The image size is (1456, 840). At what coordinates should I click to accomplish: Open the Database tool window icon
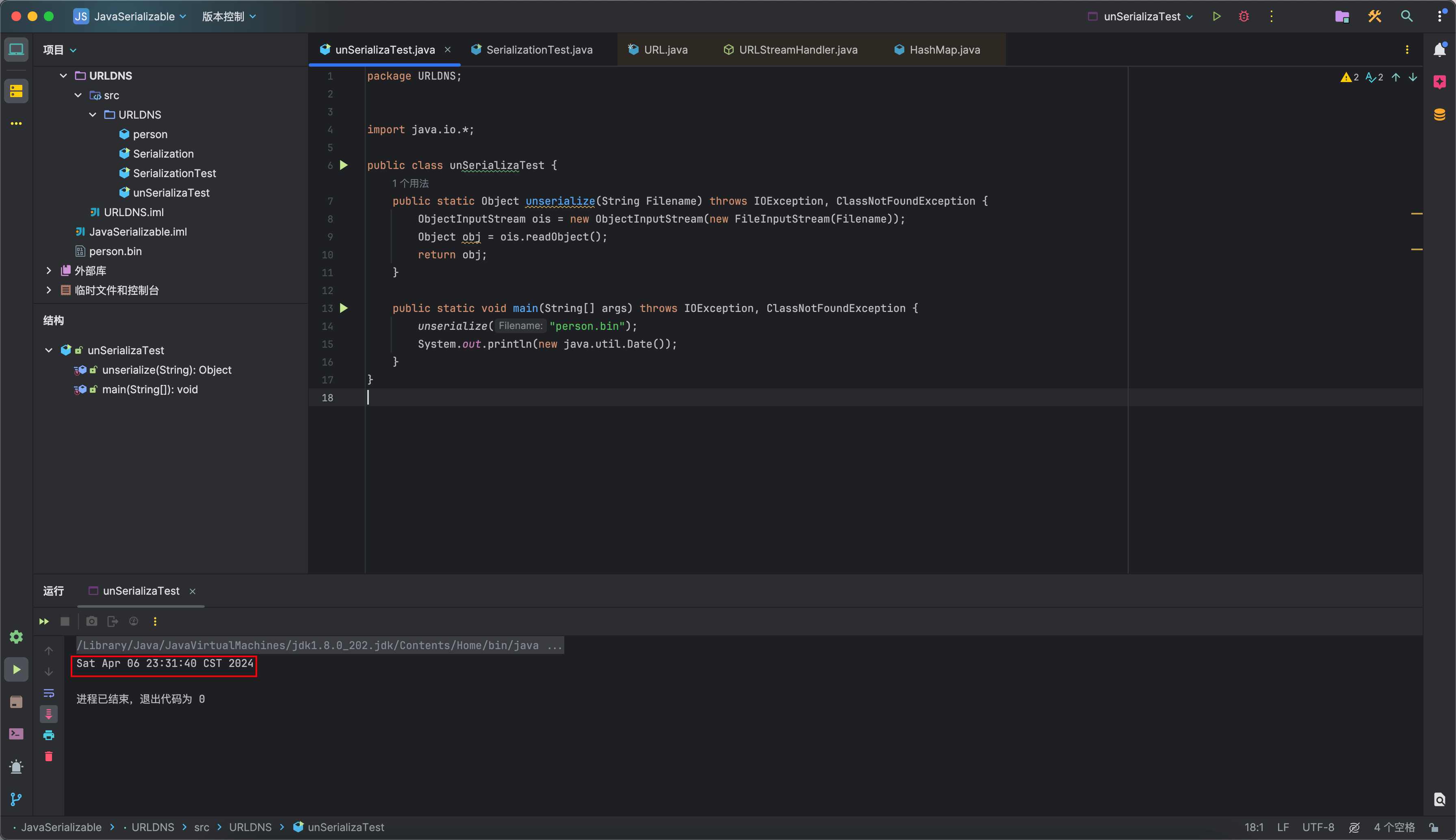point(1439,114)
